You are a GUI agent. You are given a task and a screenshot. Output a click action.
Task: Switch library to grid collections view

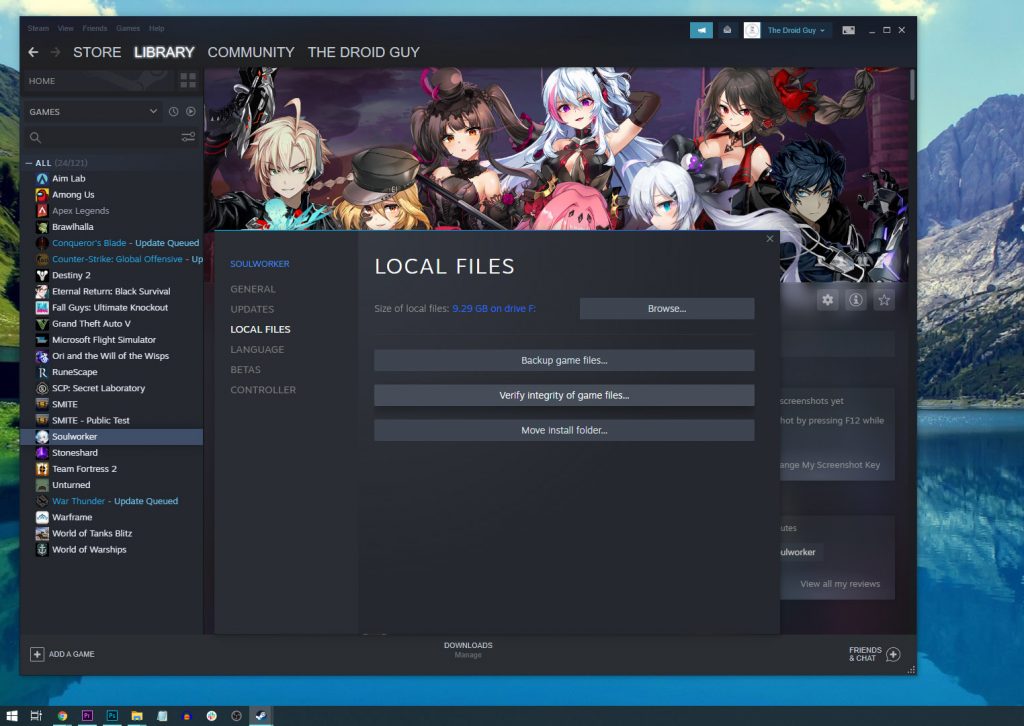tap(188, 80)
